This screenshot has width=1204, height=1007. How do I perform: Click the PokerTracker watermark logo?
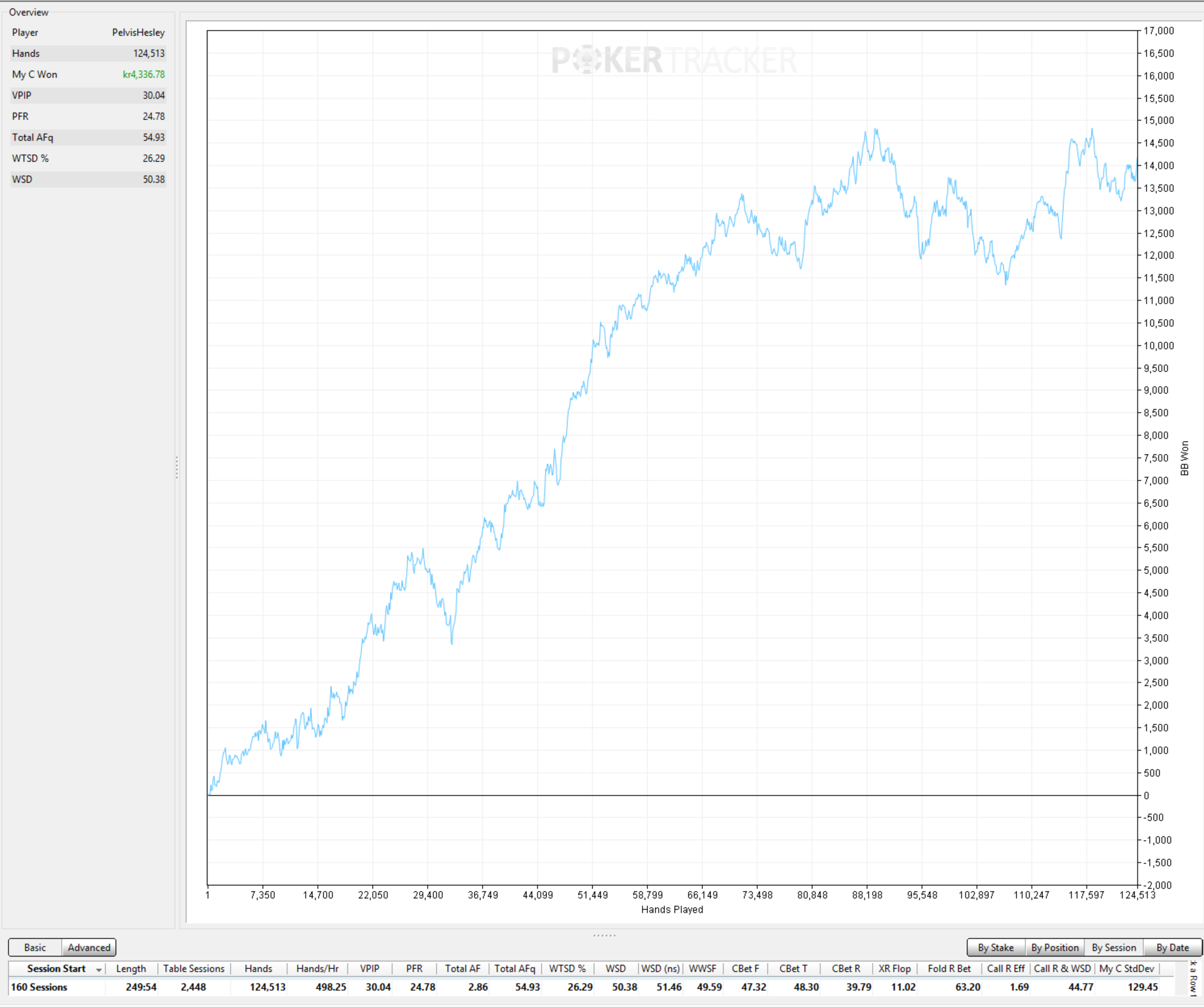coord(674,60)
